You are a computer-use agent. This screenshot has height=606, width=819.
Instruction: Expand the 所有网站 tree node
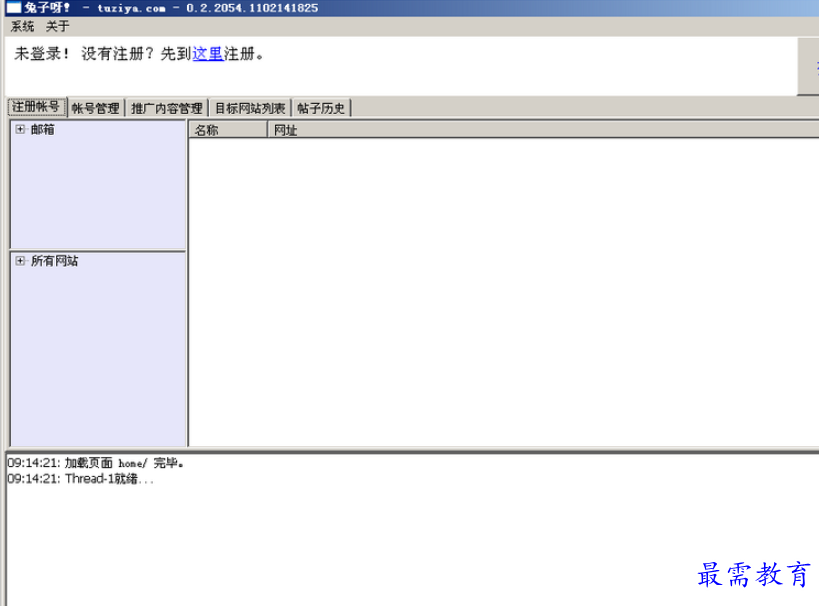pos(20,261)
